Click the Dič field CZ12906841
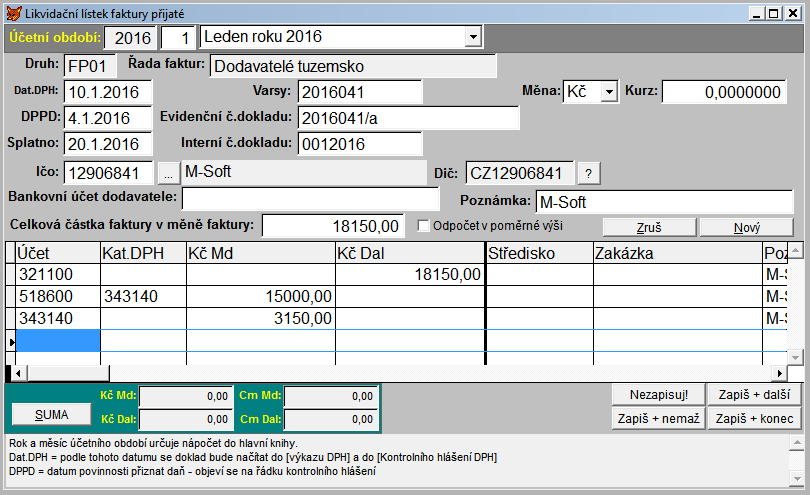The height and width of the screenshot is (495, 810). 520,173
